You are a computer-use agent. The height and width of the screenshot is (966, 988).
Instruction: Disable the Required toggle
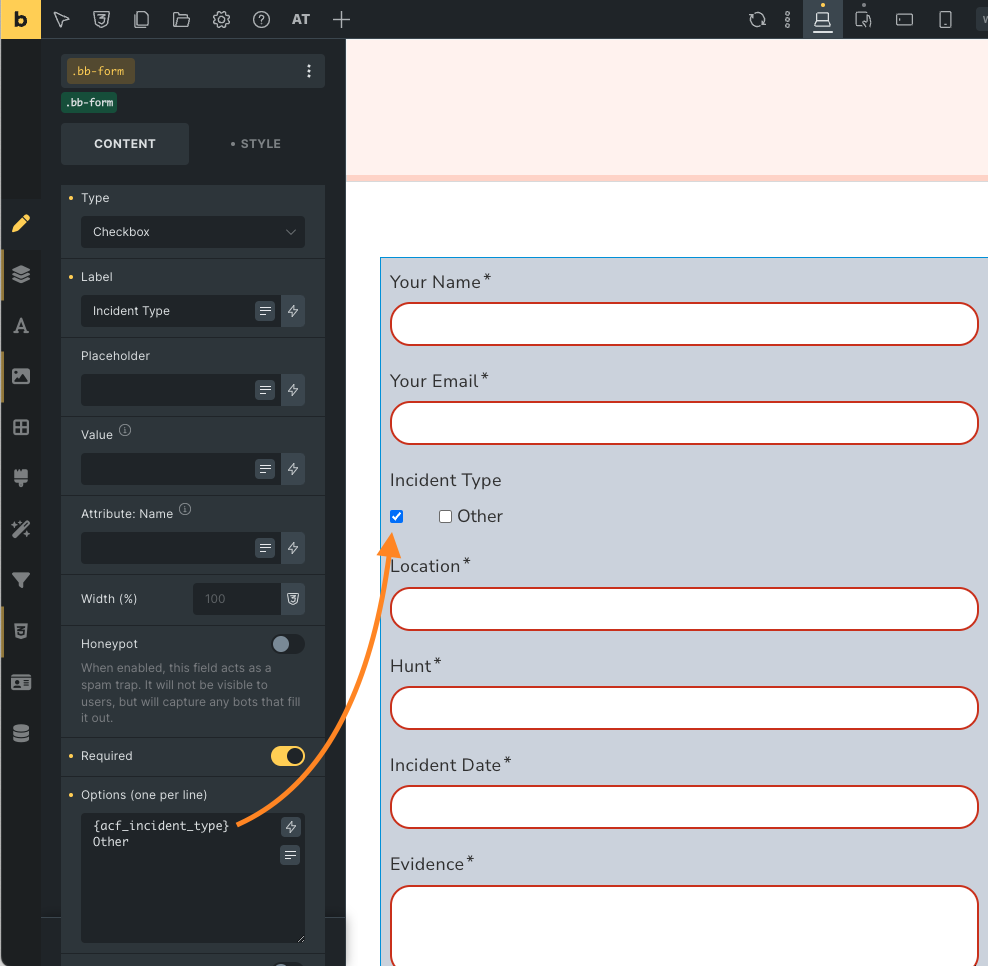(288, 756)
